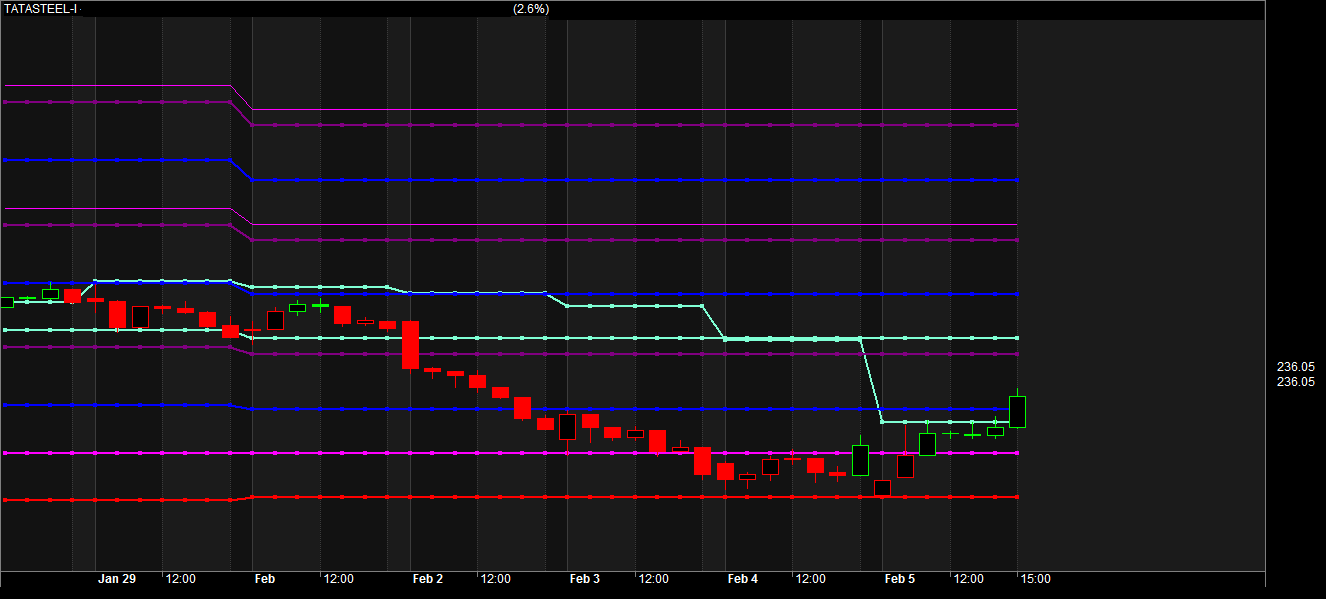Click the (2.6%) change value
Viewport: 1326px width, 599px height.
pos(531,9)
